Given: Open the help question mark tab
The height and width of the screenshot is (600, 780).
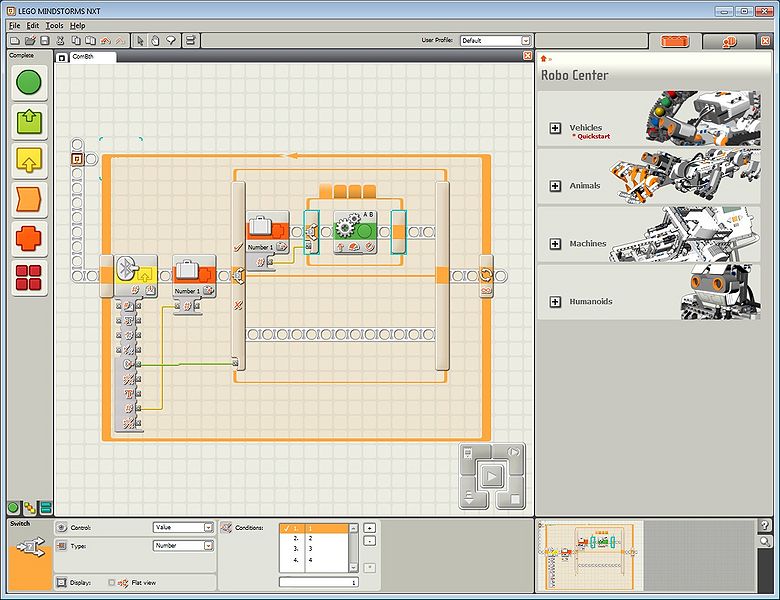Looking at the screenshot, I should [x=765, y=526].
